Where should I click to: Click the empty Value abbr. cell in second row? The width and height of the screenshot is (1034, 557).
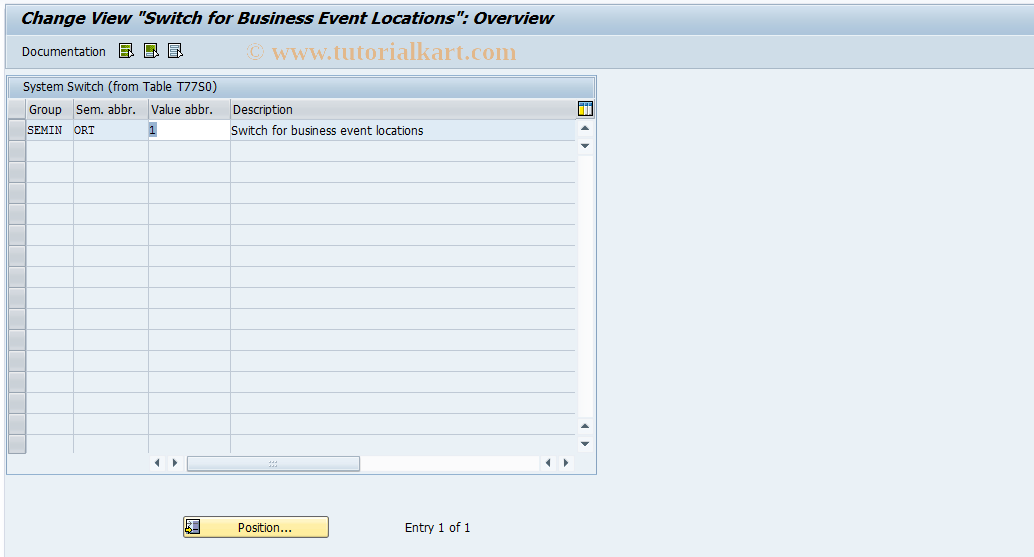tap(189, 152)
